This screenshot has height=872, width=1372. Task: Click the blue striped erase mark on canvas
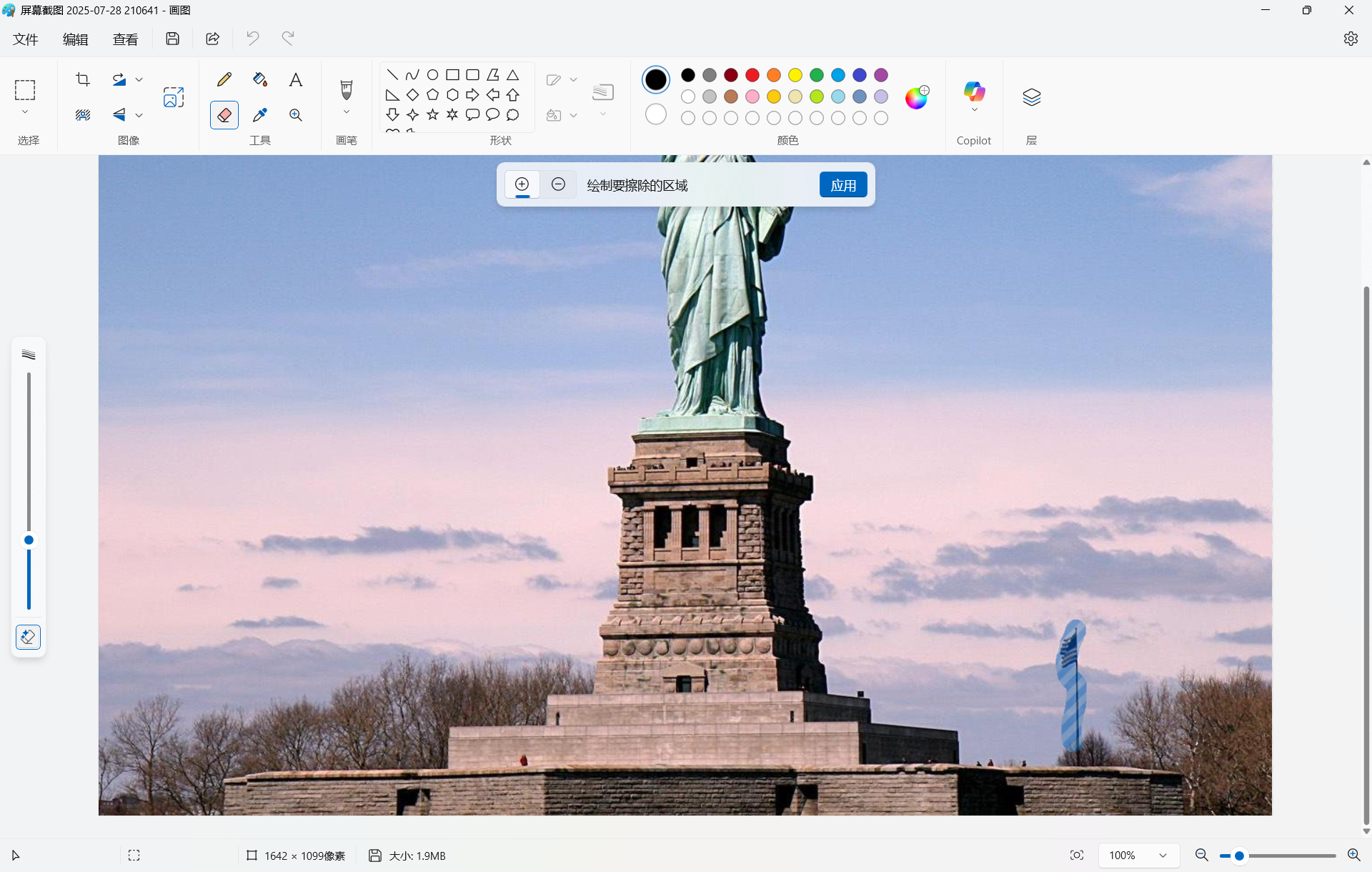point(1071,685)
